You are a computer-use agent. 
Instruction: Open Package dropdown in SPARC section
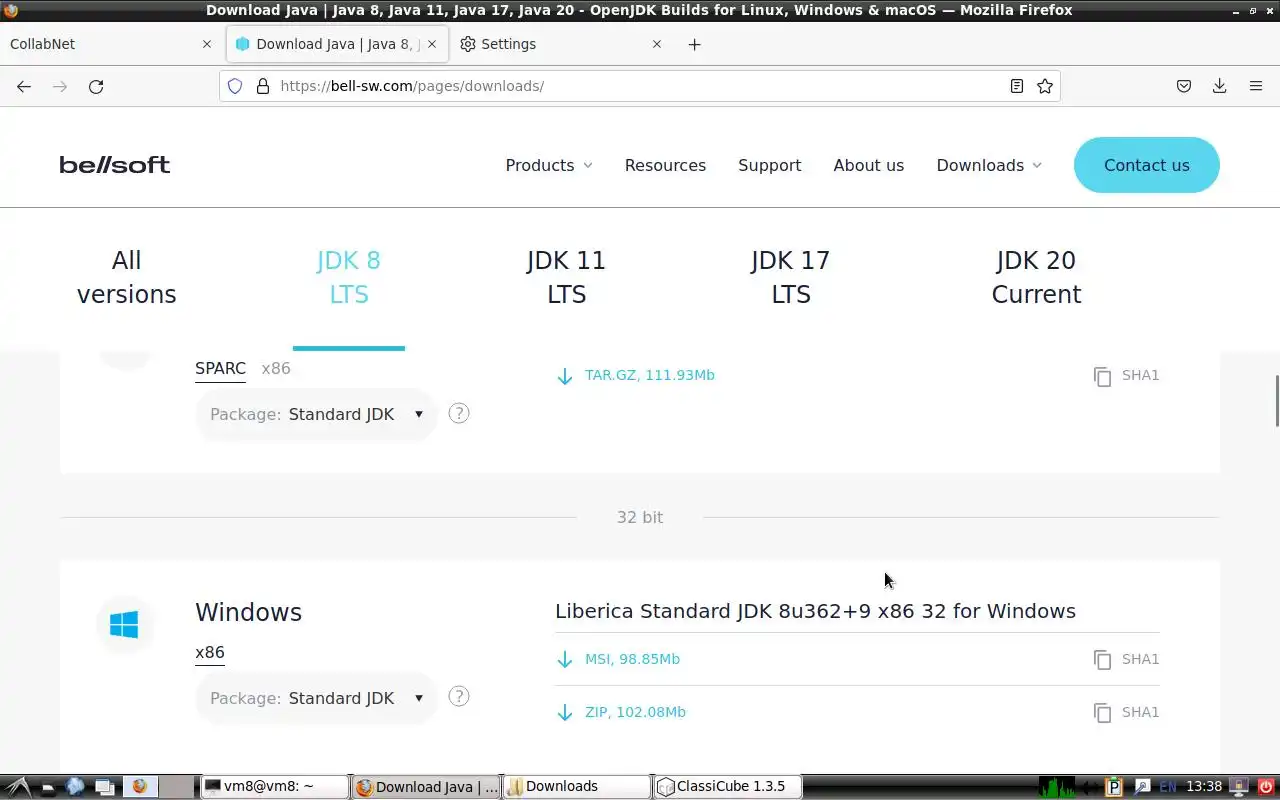[x=317, y=414]
